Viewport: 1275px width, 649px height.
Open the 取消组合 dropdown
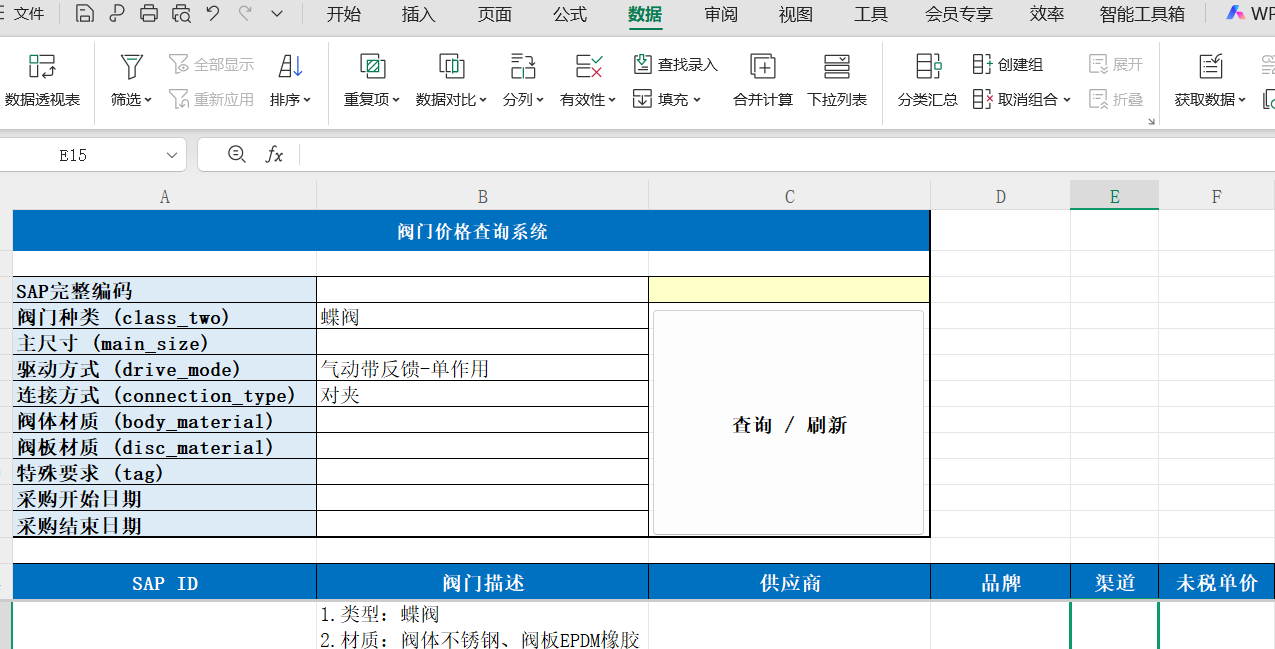coord(1067,100)
